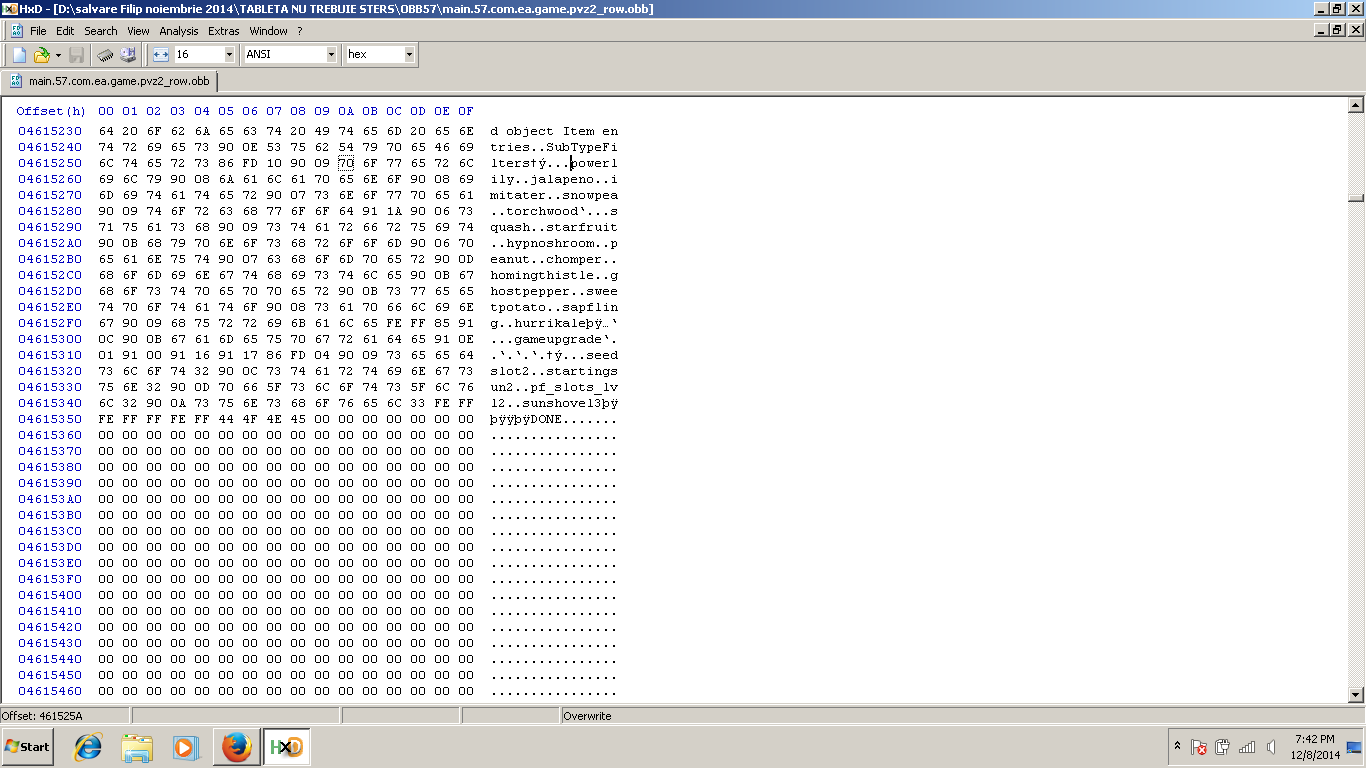The width and height of the screenshot is (1366, 768).
Task: Create a new file with the New icon
Action: coord(19,55)
